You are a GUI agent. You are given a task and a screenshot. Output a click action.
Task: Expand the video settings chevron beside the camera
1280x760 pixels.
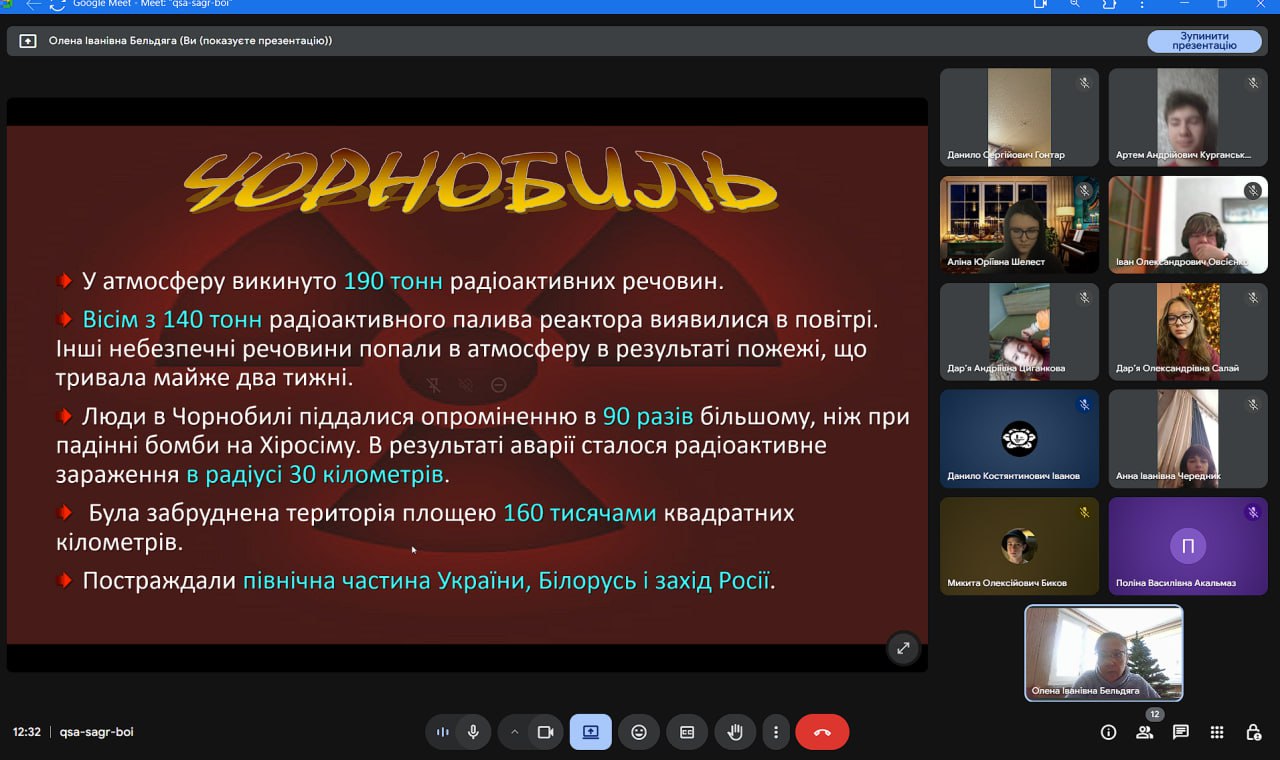point(515,732)
